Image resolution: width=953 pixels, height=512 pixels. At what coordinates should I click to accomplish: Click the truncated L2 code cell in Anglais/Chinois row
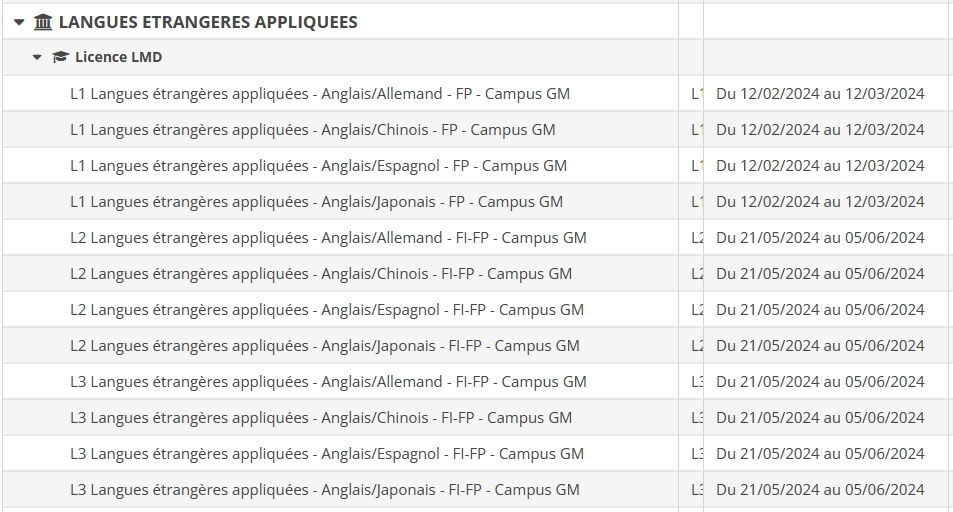(x=697, y=274)
